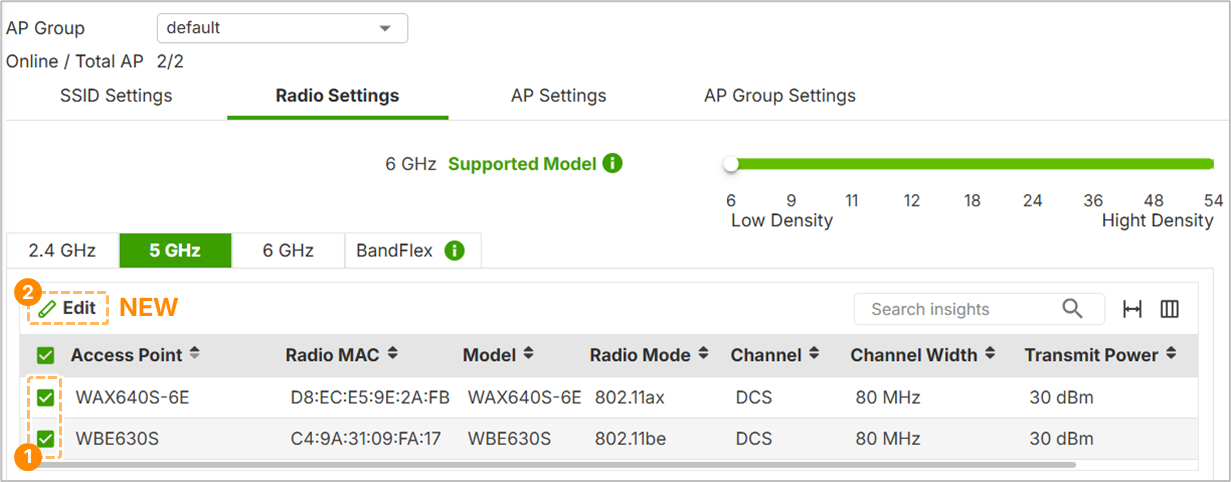Sort by Radio Mode column arrows

703,354
